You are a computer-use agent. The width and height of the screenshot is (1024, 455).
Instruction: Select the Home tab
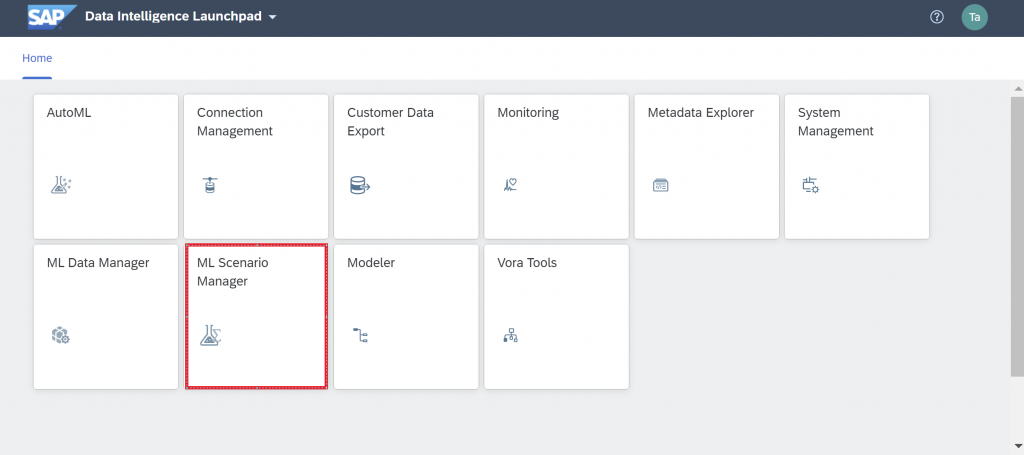(37, 58)
